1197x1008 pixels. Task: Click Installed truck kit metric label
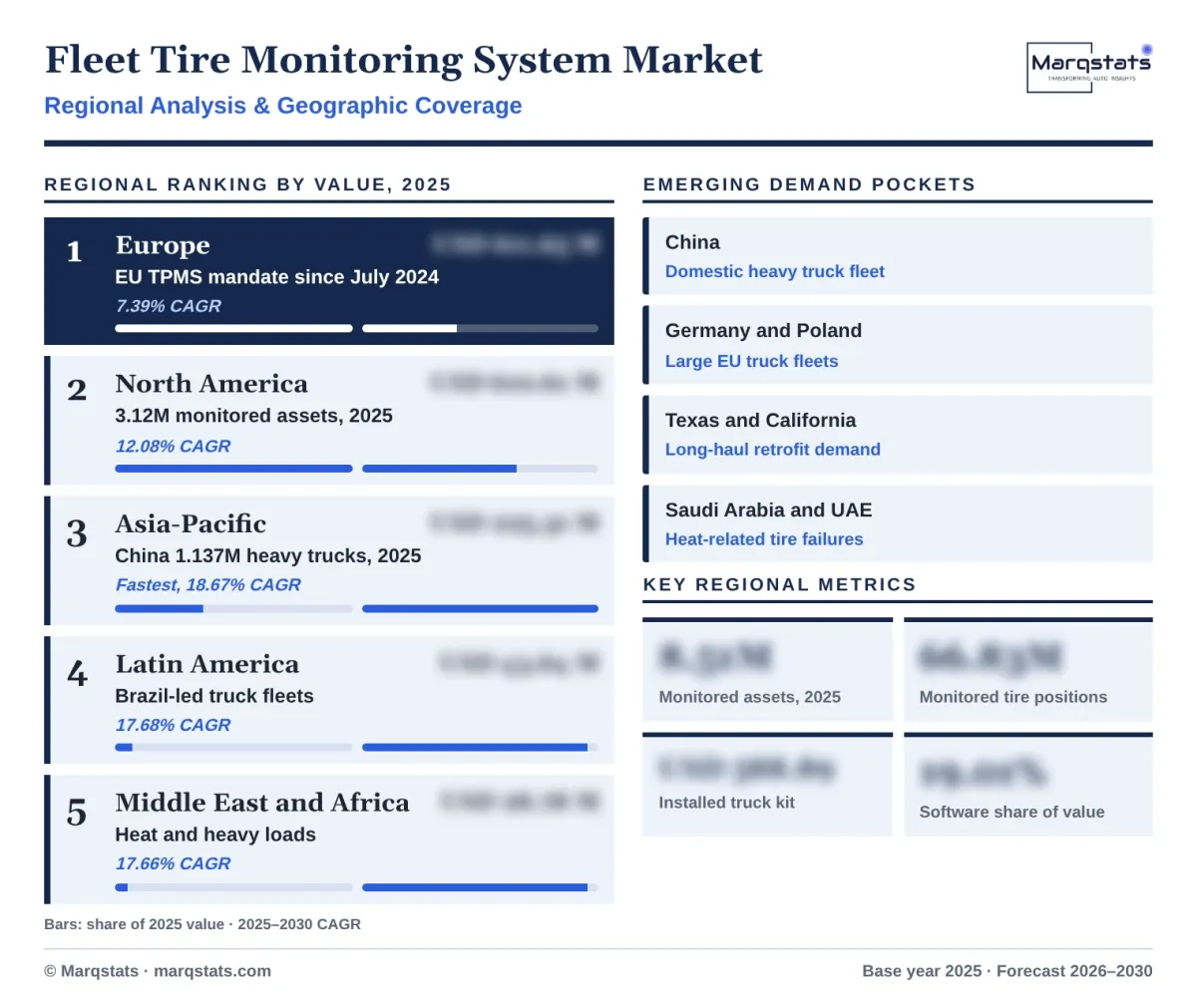click(x=727, y=802)
